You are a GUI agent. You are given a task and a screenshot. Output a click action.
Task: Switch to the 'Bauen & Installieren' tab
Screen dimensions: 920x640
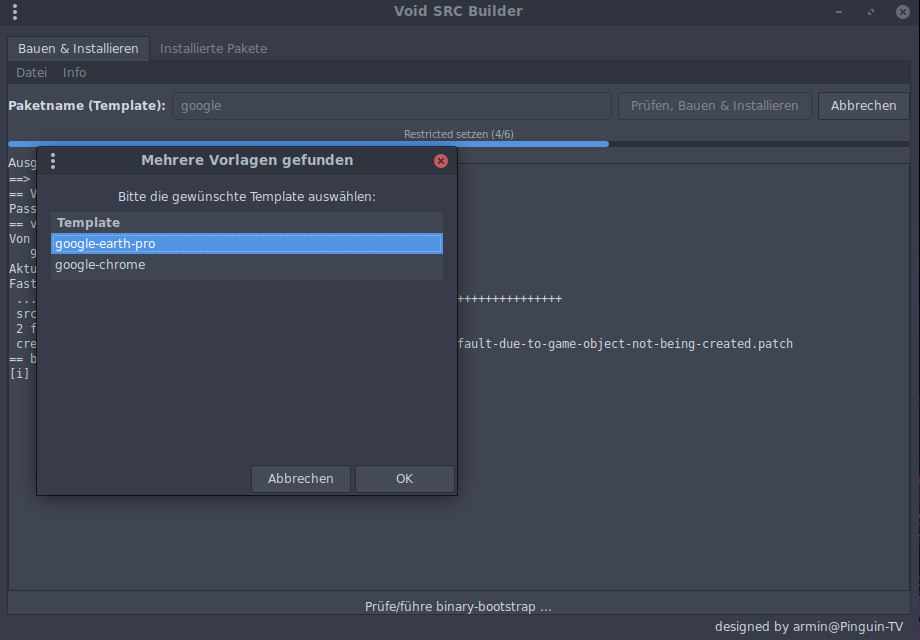pyautogui.click(x=78, y=48)
